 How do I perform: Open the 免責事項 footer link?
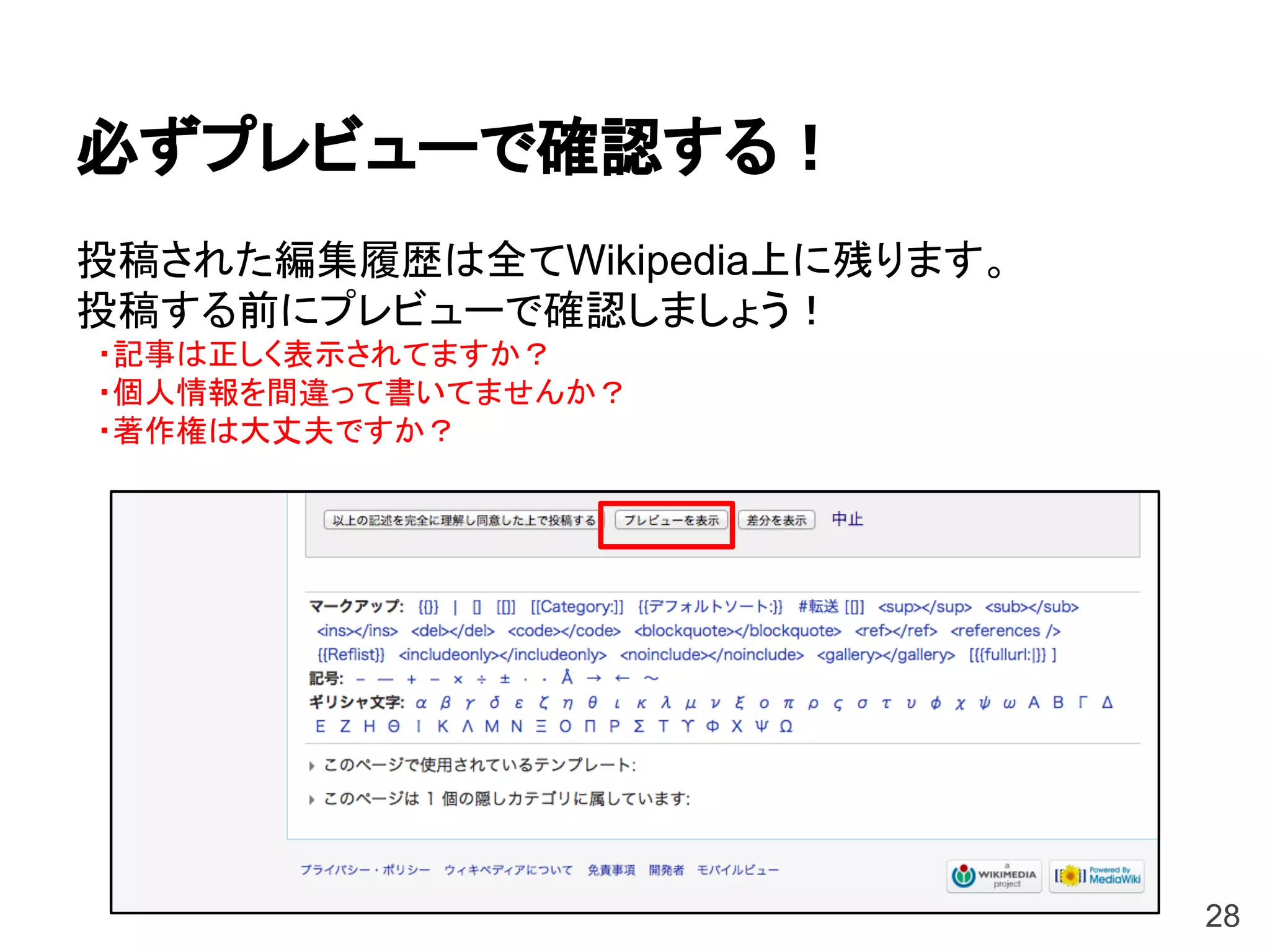point(611,870)
